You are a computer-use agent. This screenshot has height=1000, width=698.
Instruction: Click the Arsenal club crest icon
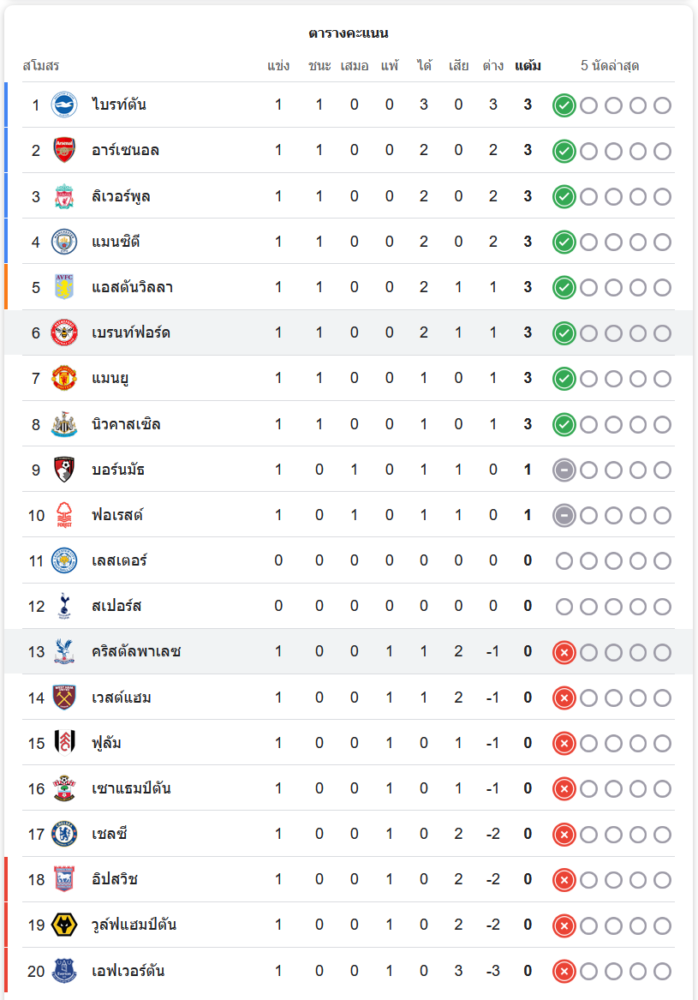64,150
